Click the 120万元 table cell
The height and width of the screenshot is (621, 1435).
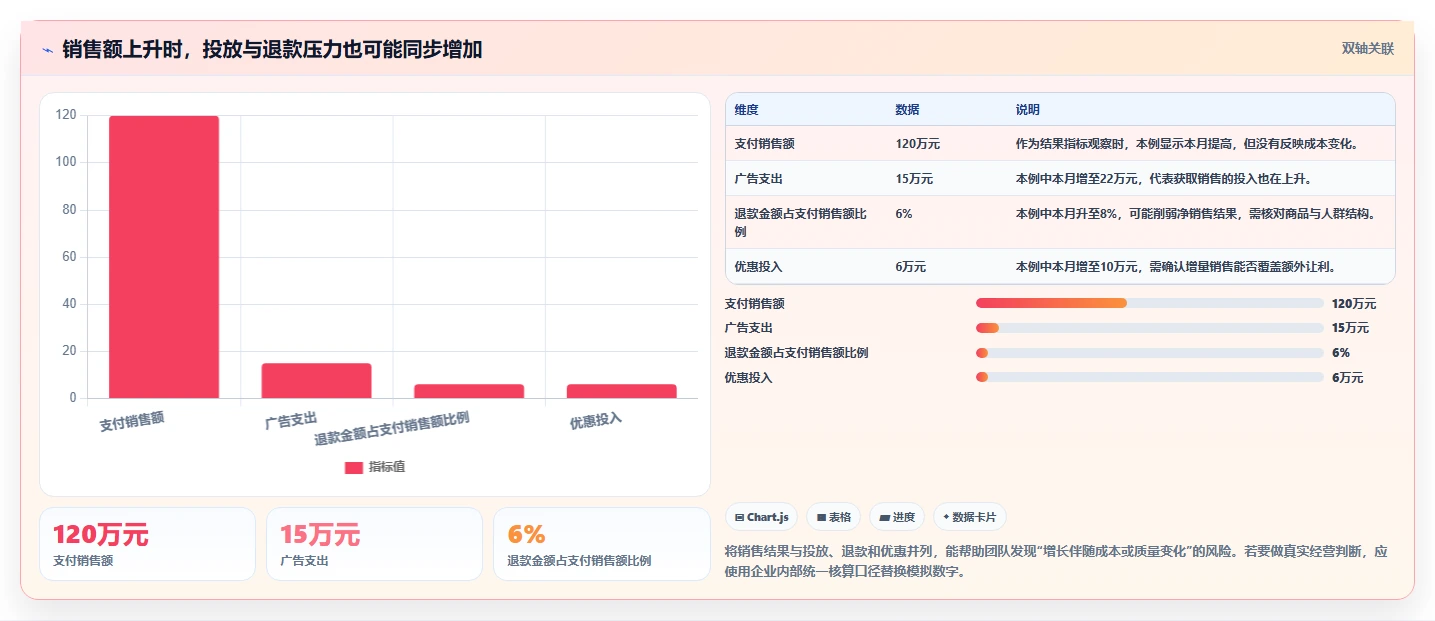click(917, 144)
